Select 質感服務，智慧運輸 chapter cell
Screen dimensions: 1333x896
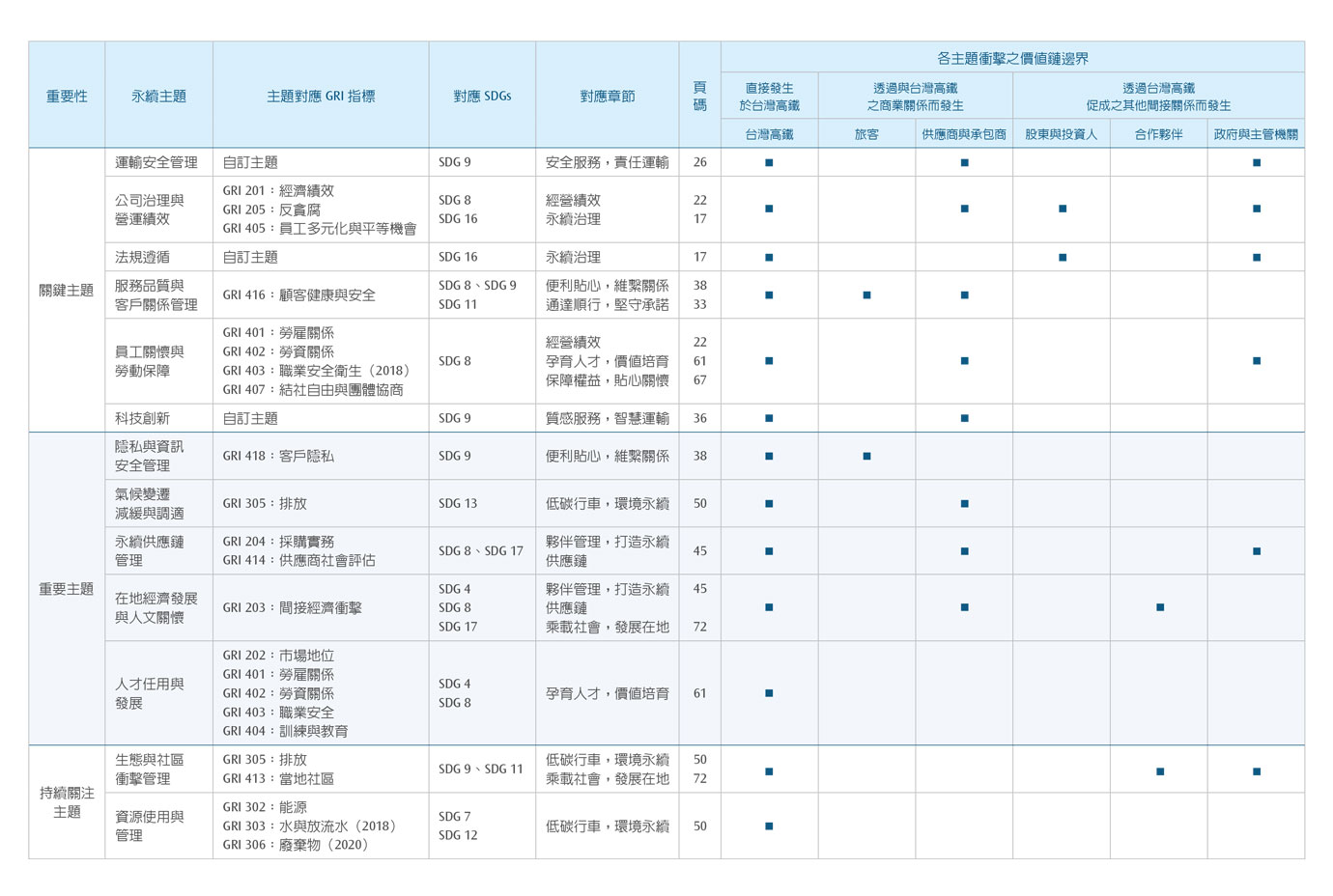click(x=608, y=418)
